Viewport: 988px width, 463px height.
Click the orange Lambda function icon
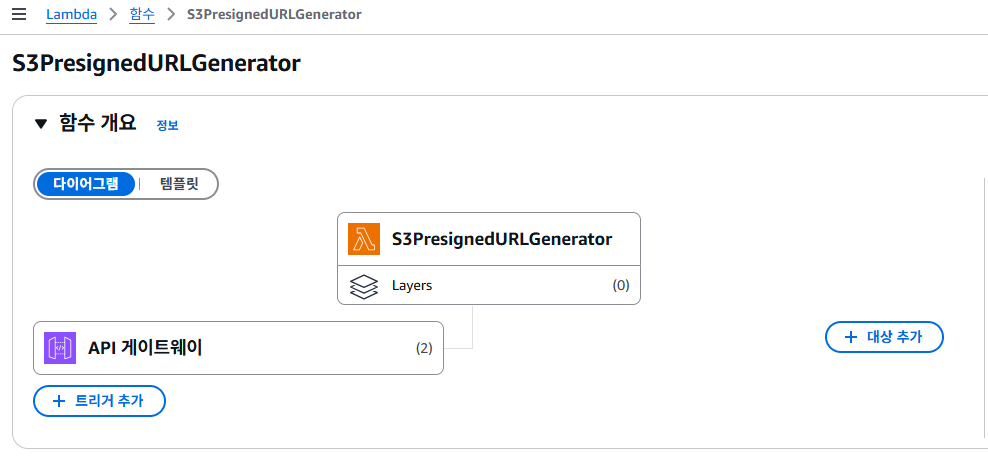(x=364, y=239)
